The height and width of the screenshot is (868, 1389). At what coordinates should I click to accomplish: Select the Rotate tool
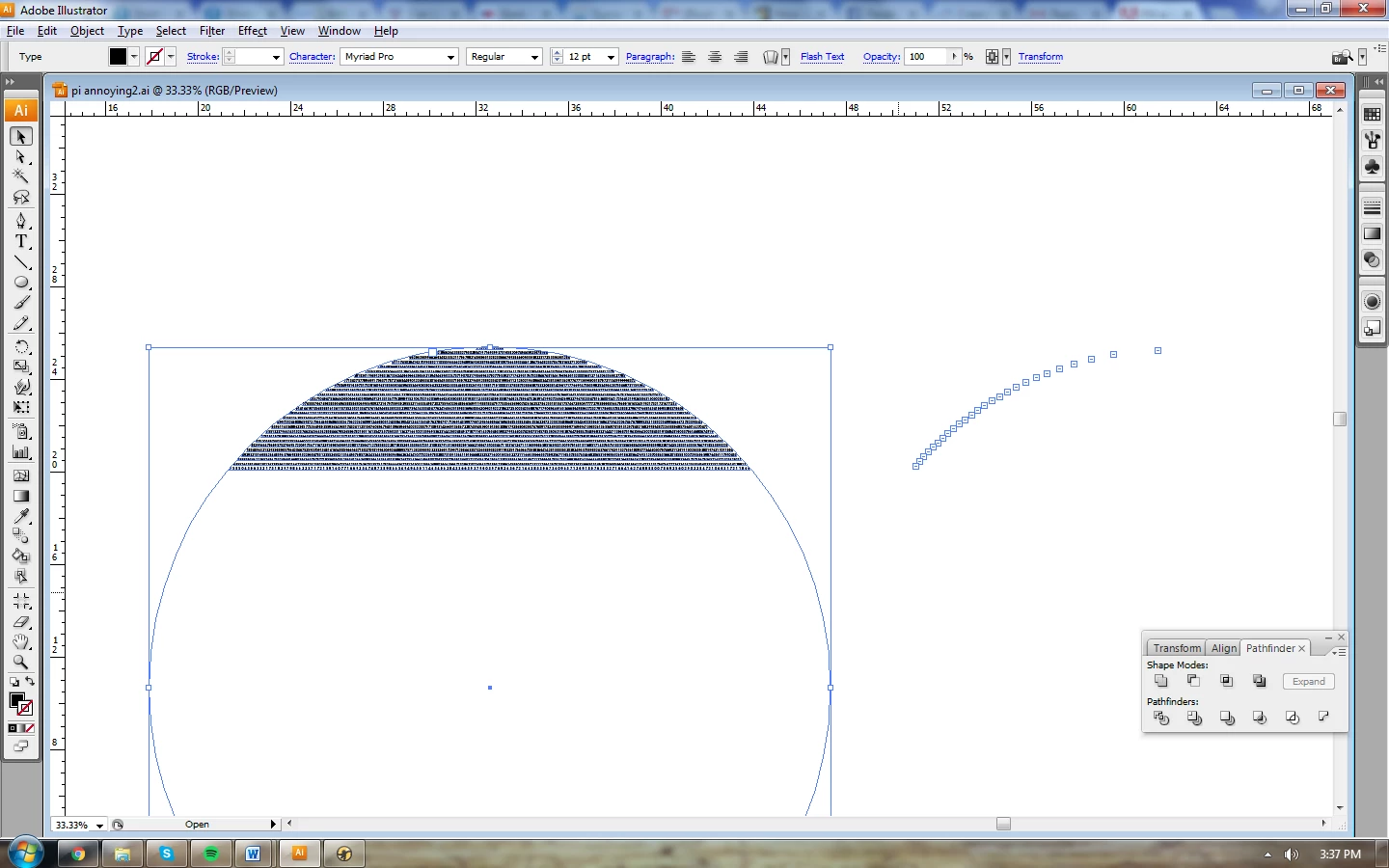click(21, 346)
